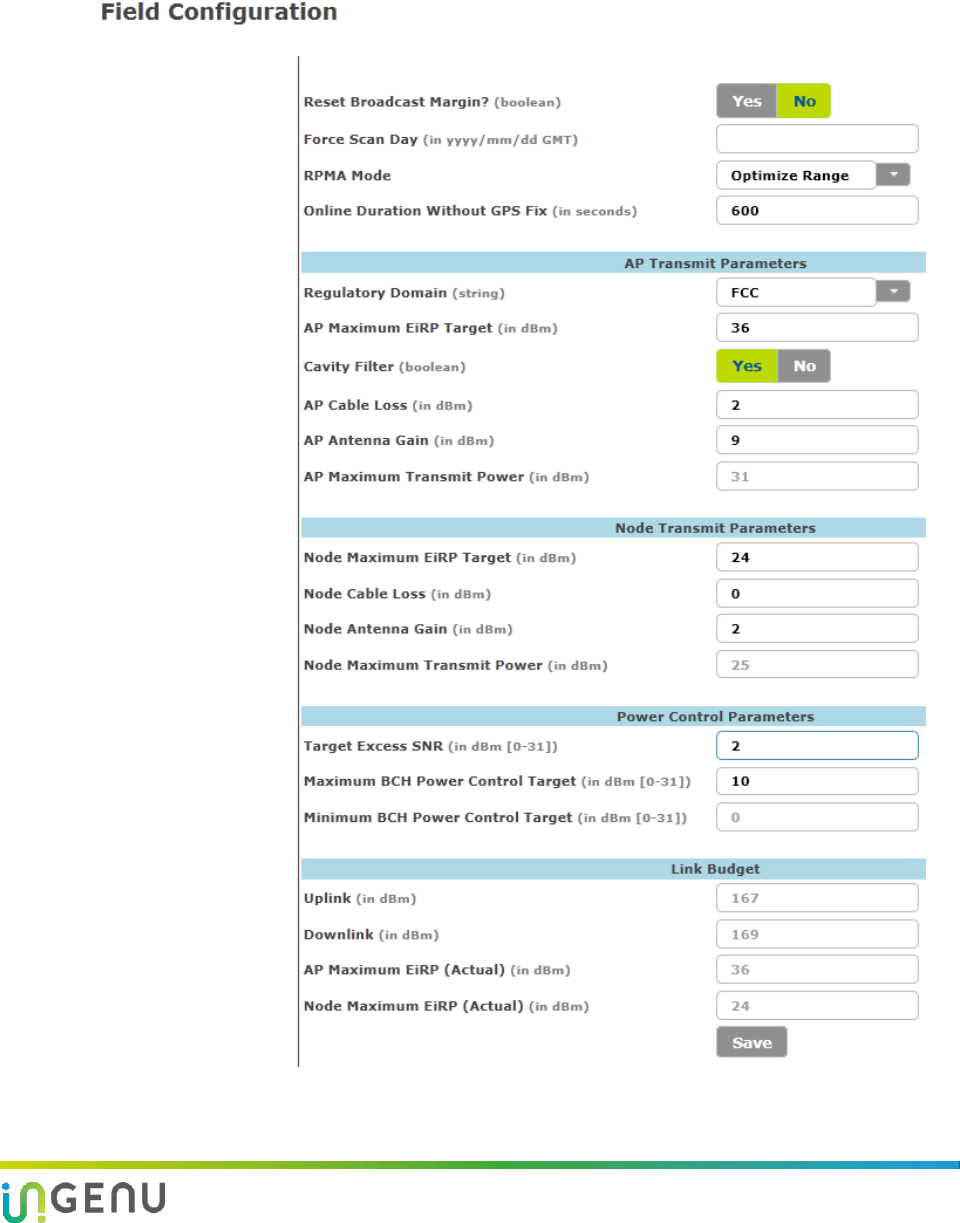This screenshot has height=1223, width=960.
Task: Click the Power Control Parameters header
Action: [x=614, y=716]
